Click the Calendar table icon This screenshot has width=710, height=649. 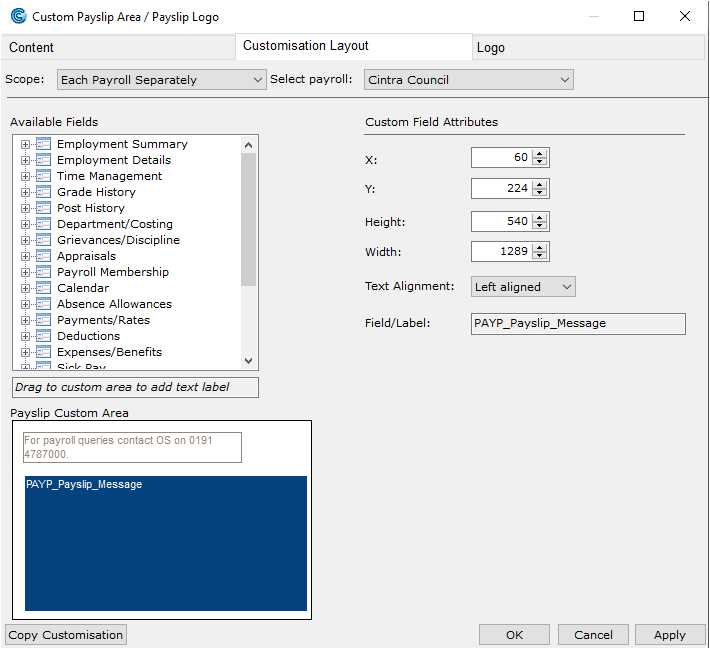click(x=43, y=288)
